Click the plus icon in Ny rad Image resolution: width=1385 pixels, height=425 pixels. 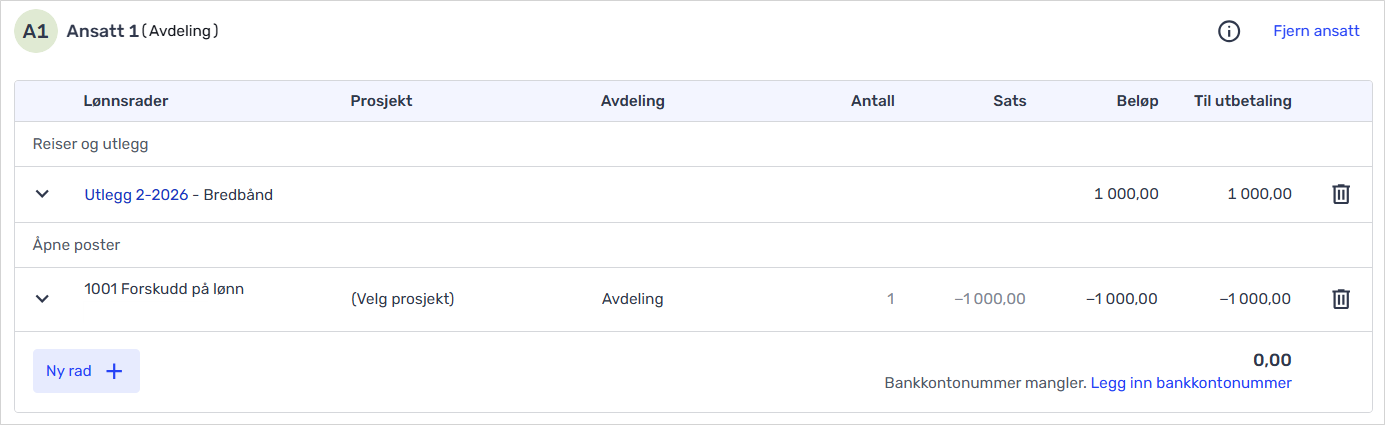click(115, 371)
